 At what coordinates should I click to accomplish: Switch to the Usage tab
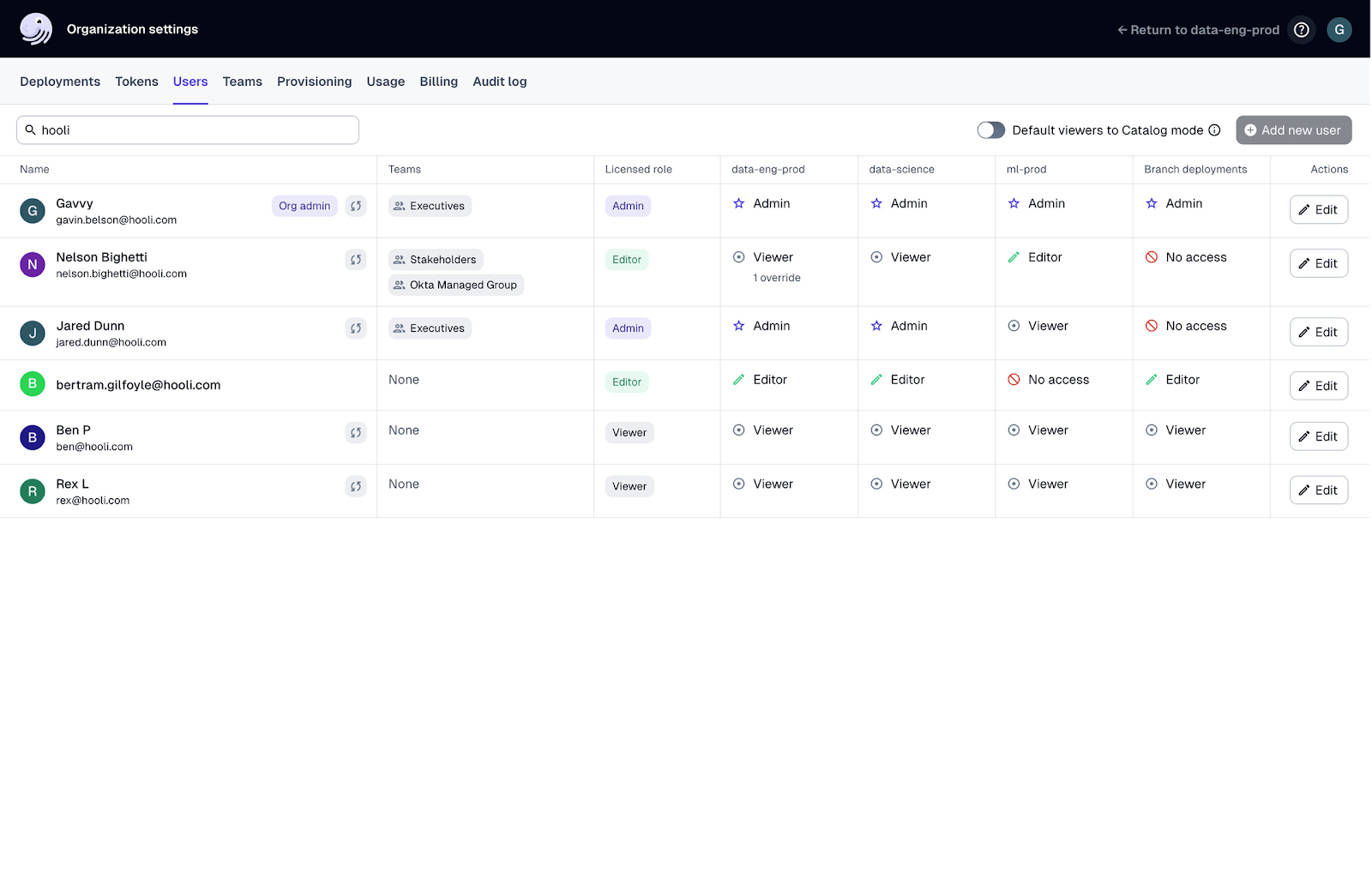(x=386, y=82)
